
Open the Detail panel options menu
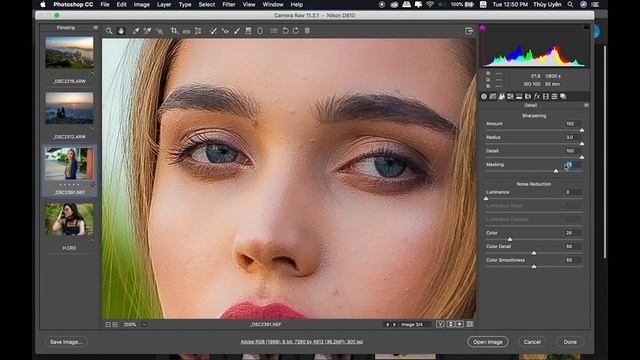point(586,105)
